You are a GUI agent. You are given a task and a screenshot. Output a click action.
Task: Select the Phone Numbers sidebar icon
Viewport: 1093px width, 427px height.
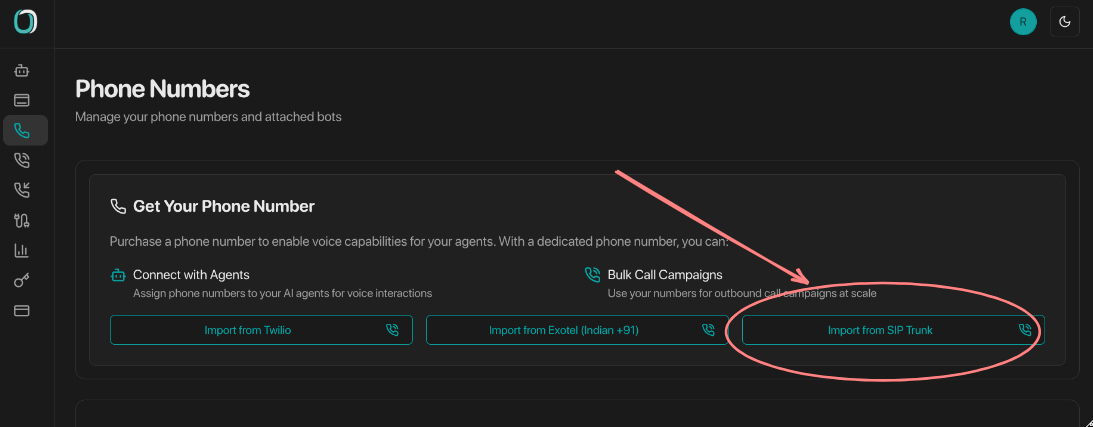tap(22, 130)
